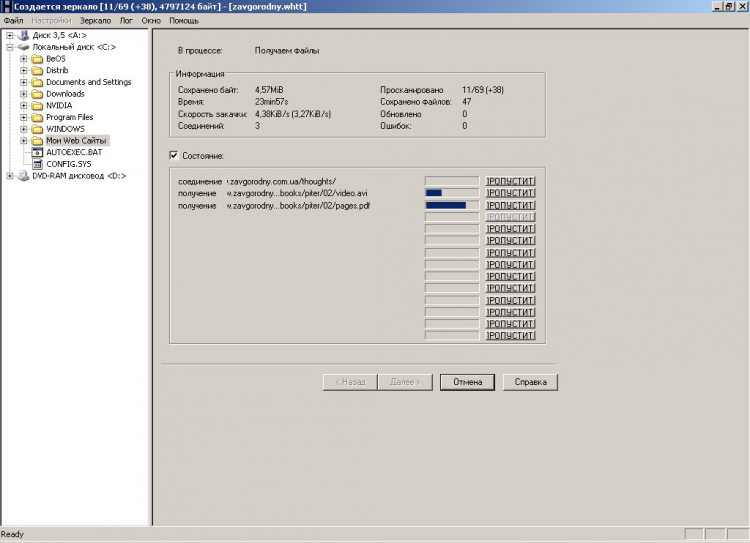Click the local disk C: drive icon
Image resolution: width=750 pixels, height=543 pixels.
pyautogui.click(x=23, y=47)
